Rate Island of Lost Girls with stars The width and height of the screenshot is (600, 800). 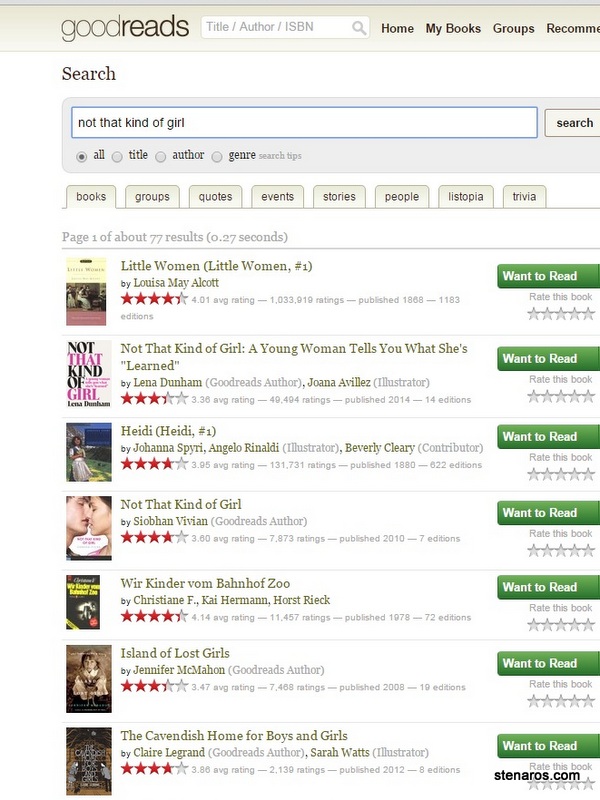point(561,701)
